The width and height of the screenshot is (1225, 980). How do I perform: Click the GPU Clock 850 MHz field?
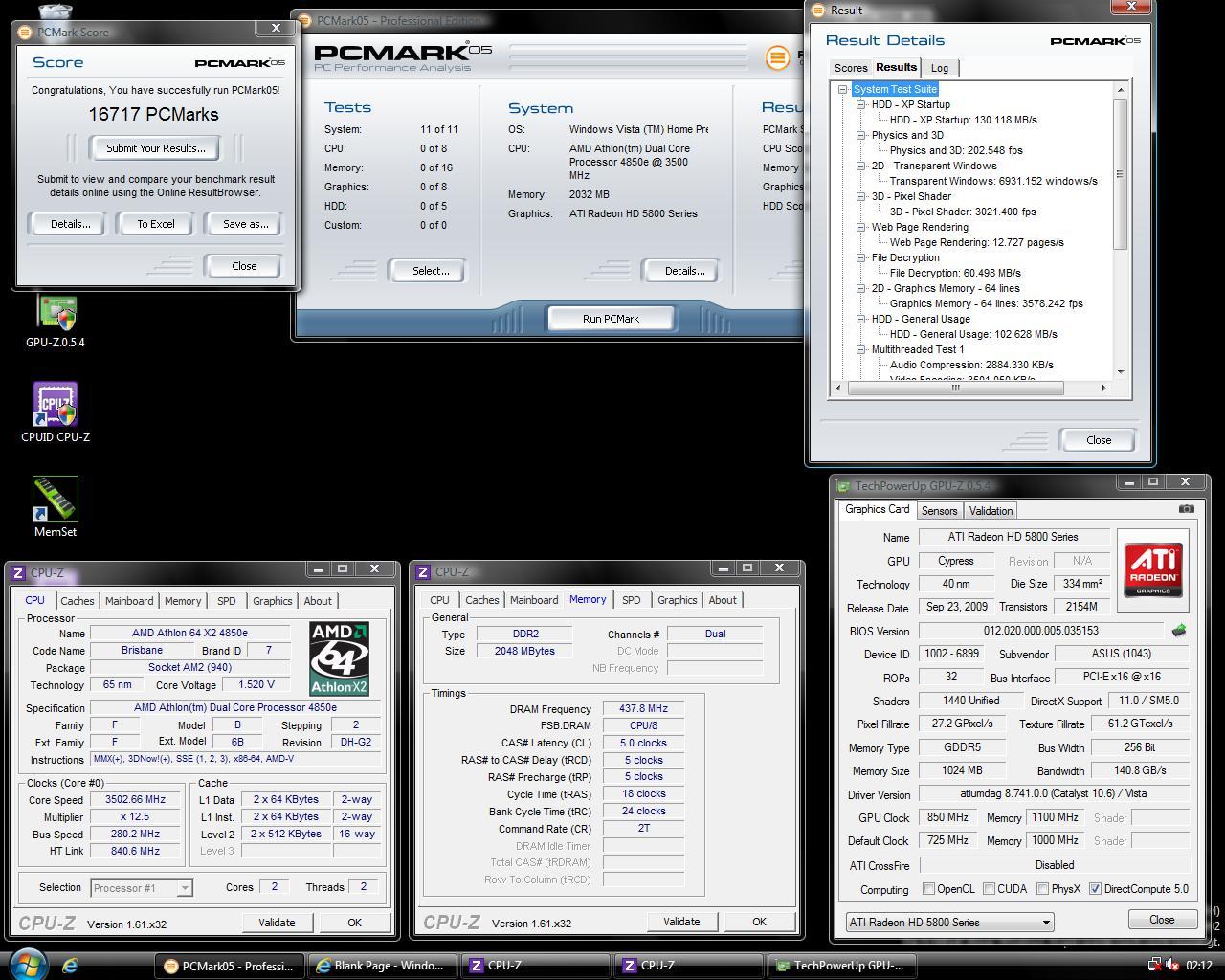pyautogui.click(x=947, y=817)
